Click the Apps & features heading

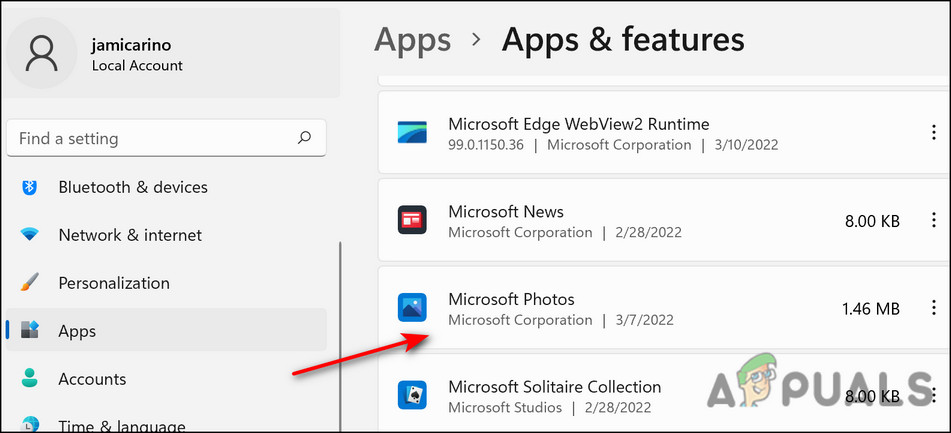point(623,40)
